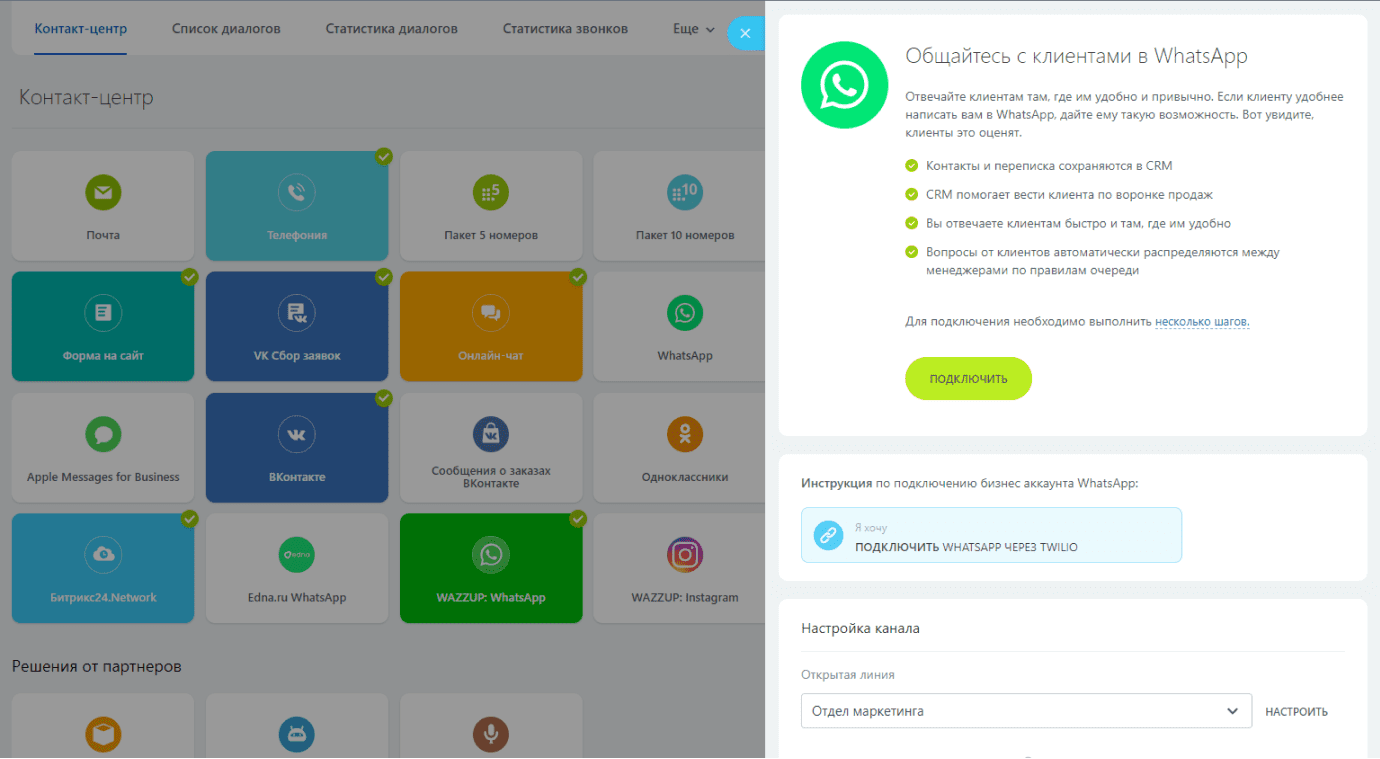Click text Вы отвечаете клиентам быстро

pos(1078,224)
